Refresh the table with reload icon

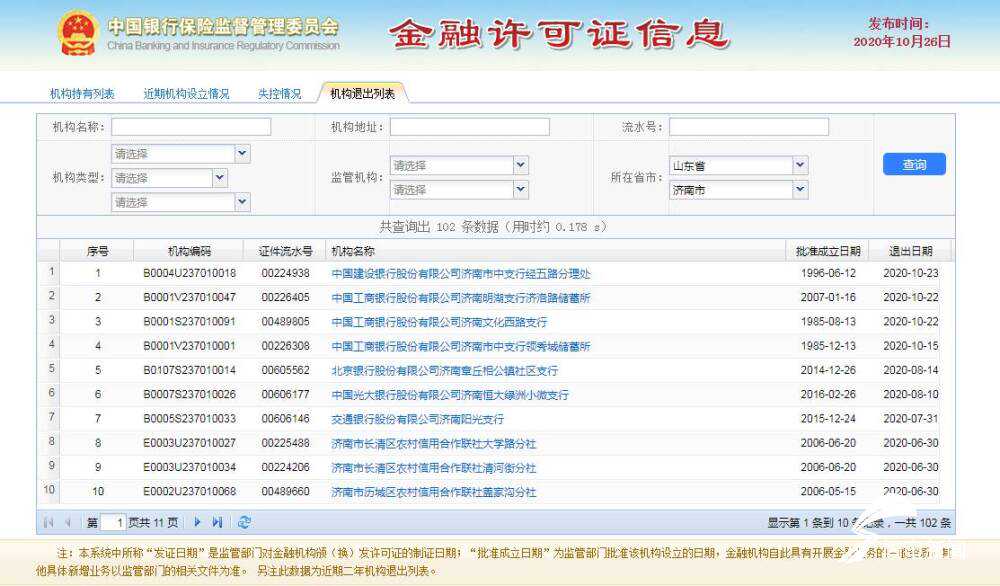[x=244, y=522]
